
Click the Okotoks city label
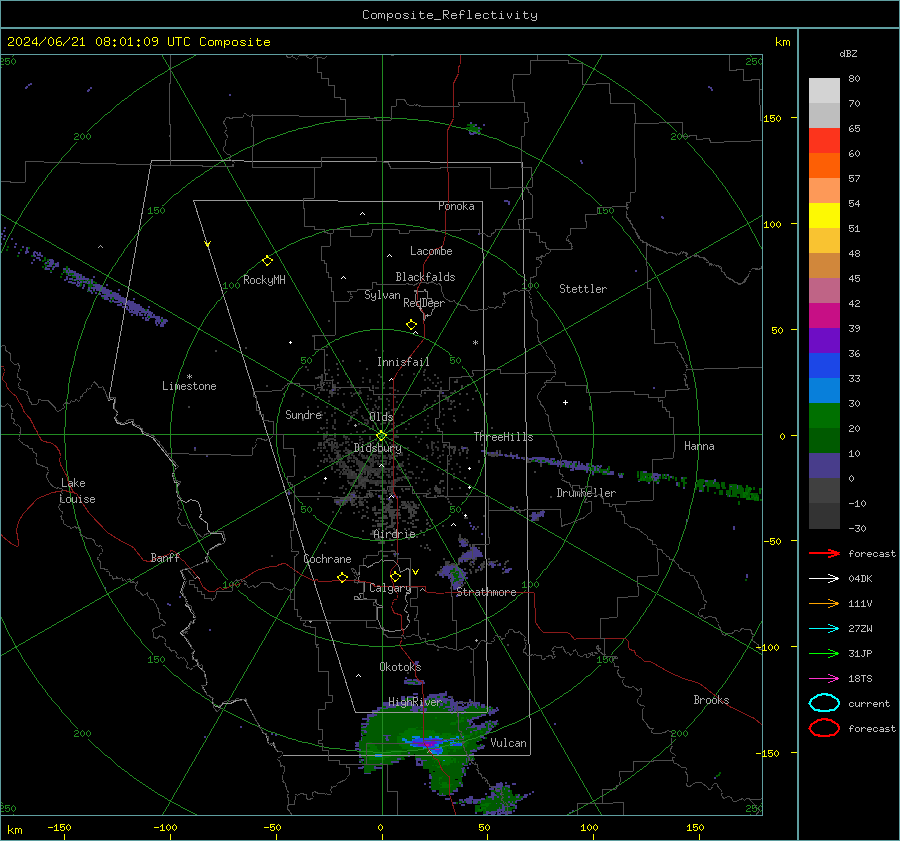click(400, 667)
